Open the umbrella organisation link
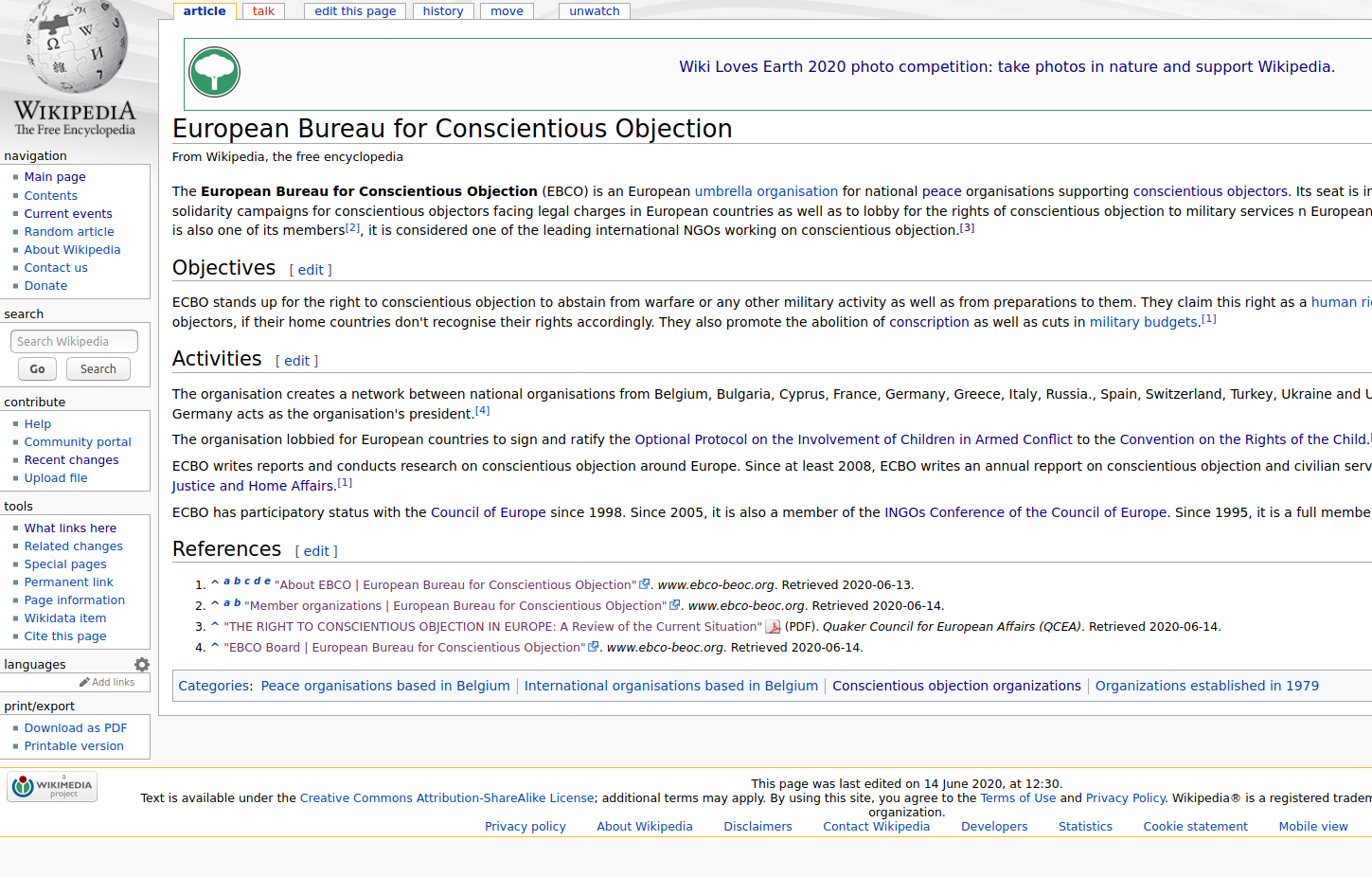 766,191
